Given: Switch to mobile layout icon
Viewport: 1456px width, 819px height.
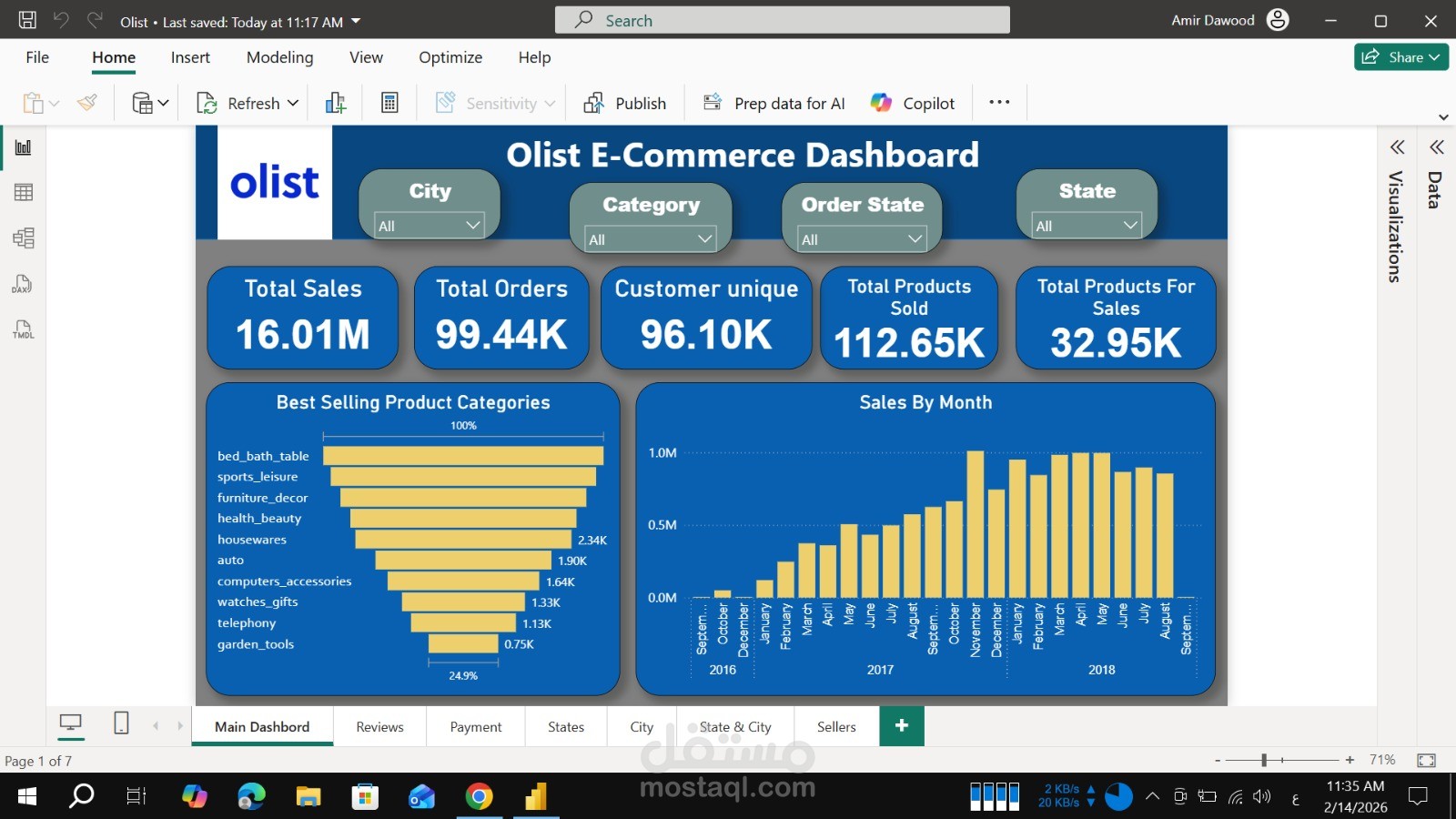Looking at the screenshot, I should point(121,723).
